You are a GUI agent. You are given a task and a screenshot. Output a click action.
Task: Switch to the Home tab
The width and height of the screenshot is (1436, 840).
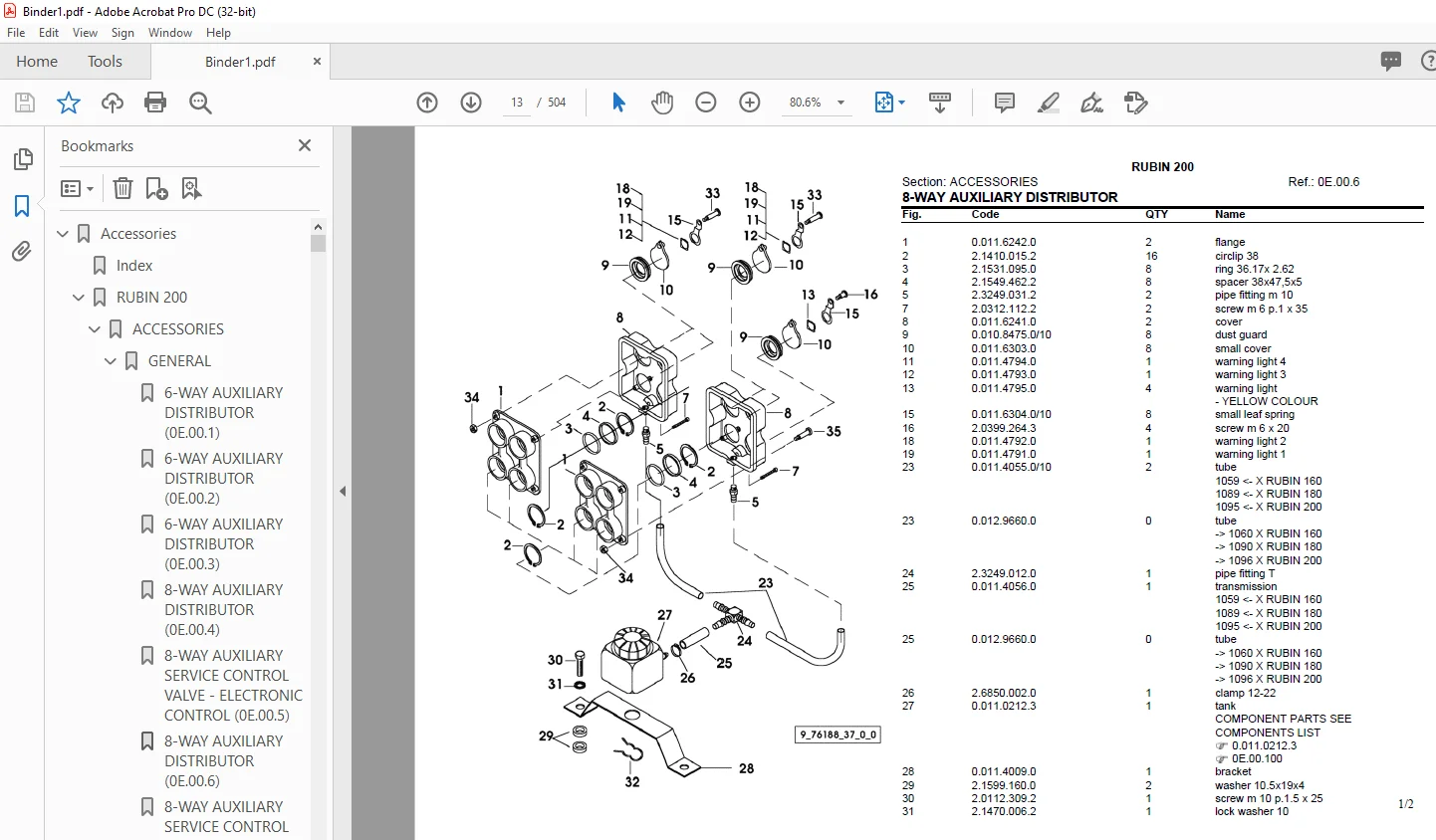[x=37, y=61]
